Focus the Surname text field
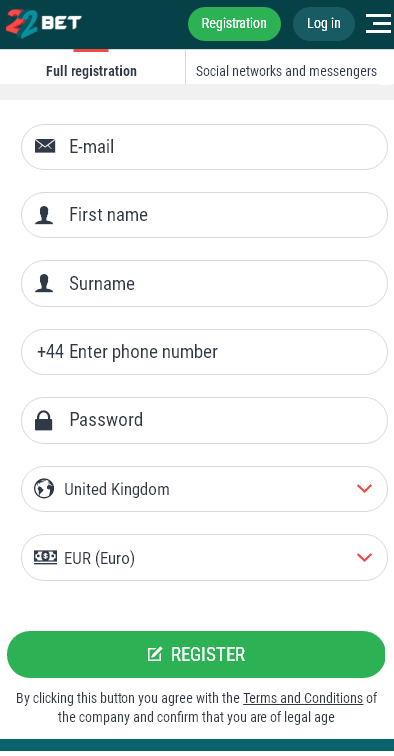 (x=204, y=284)
